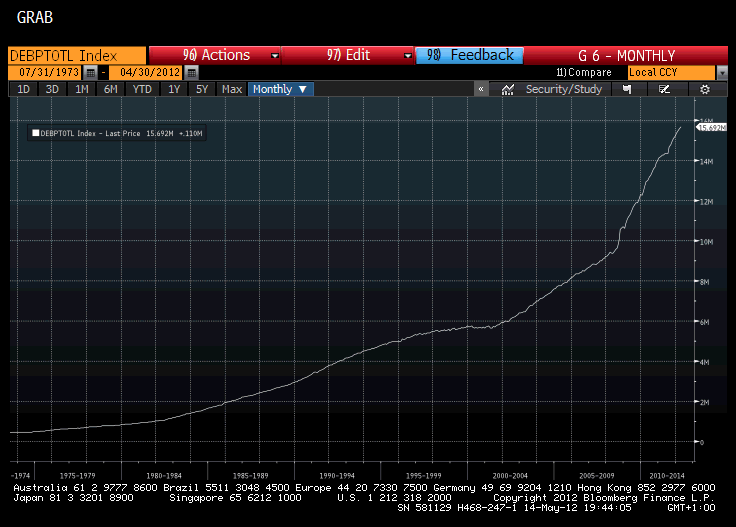Screen dimensions: 736x527
Task: Click the Local CCY currency field
Action: [x=671, y=73]
